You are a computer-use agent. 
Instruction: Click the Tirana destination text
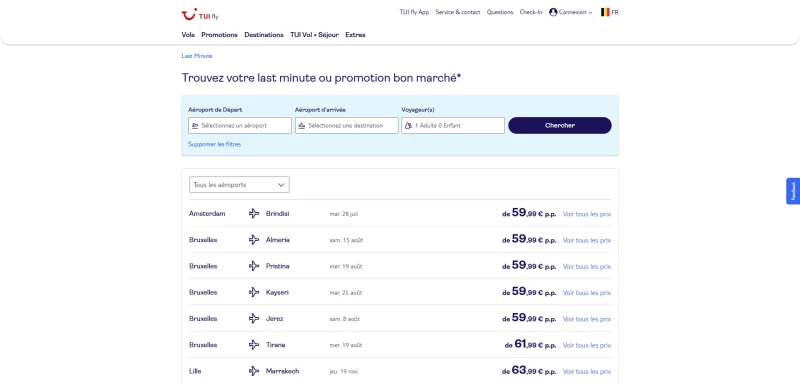pos(276,345)
